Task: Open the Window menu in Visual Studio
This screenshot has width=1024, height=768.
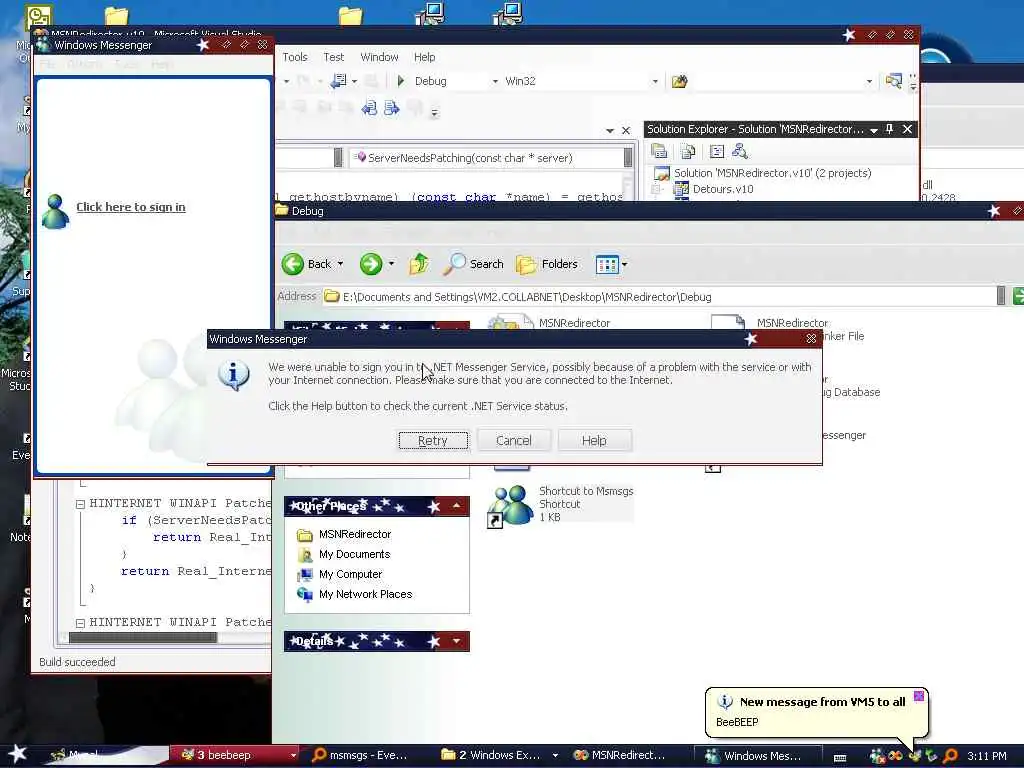Action: [x=379, y=57]
